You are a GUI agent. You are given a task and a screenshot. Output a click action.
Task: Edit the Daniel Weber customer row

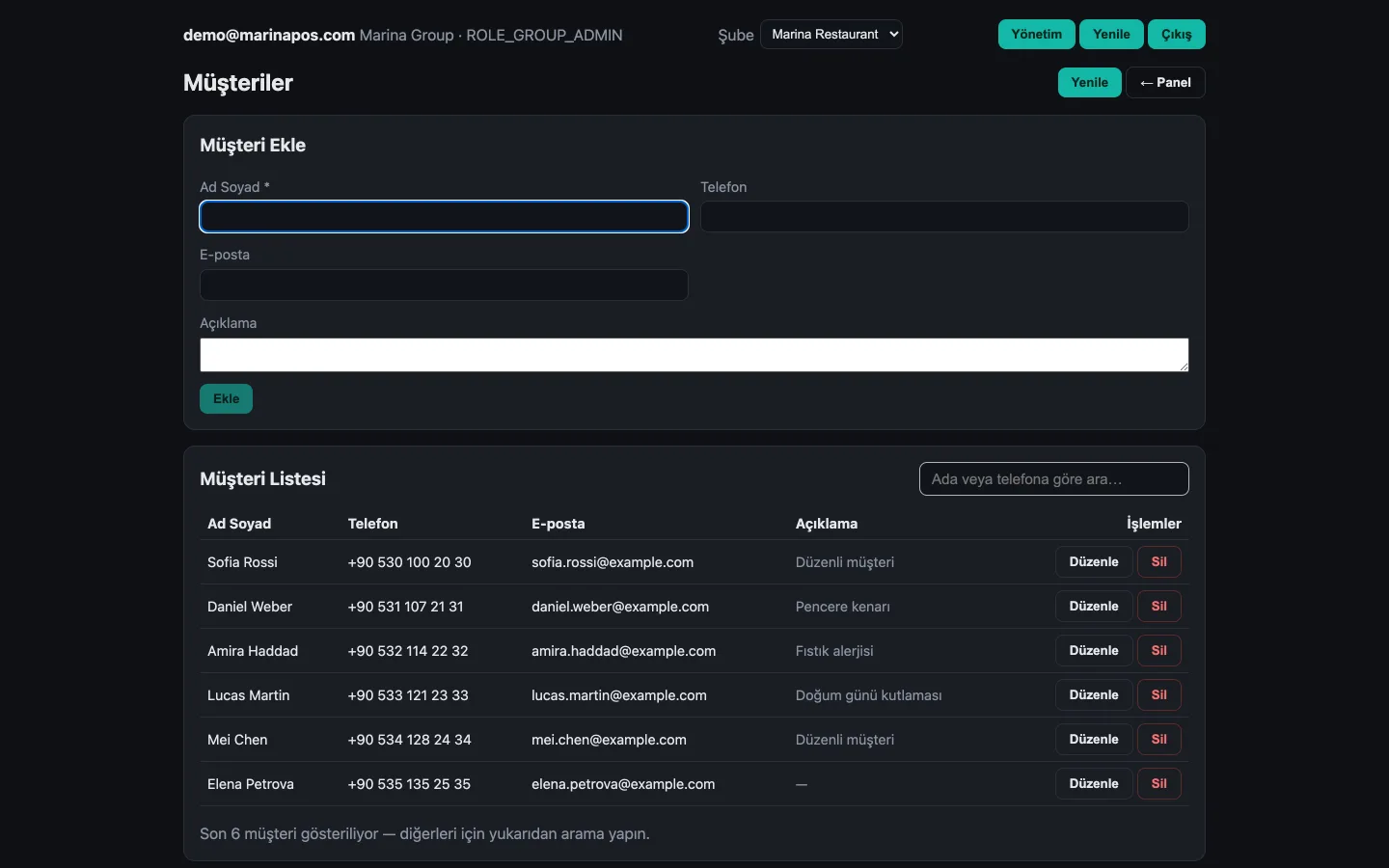pos(1094,607)
